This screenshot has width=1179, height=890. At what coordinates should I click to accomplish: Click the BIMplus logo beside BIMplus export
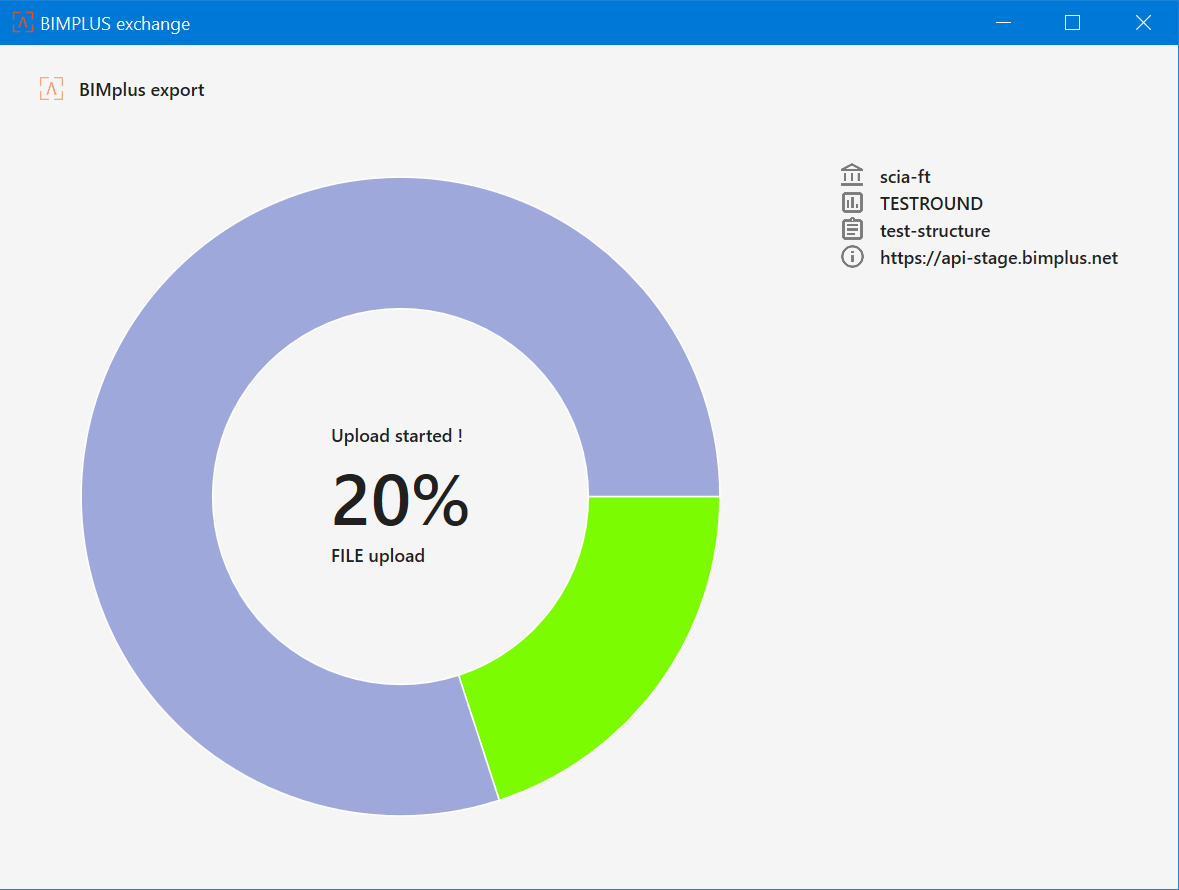pyautogui.click(x=51, y=89)
